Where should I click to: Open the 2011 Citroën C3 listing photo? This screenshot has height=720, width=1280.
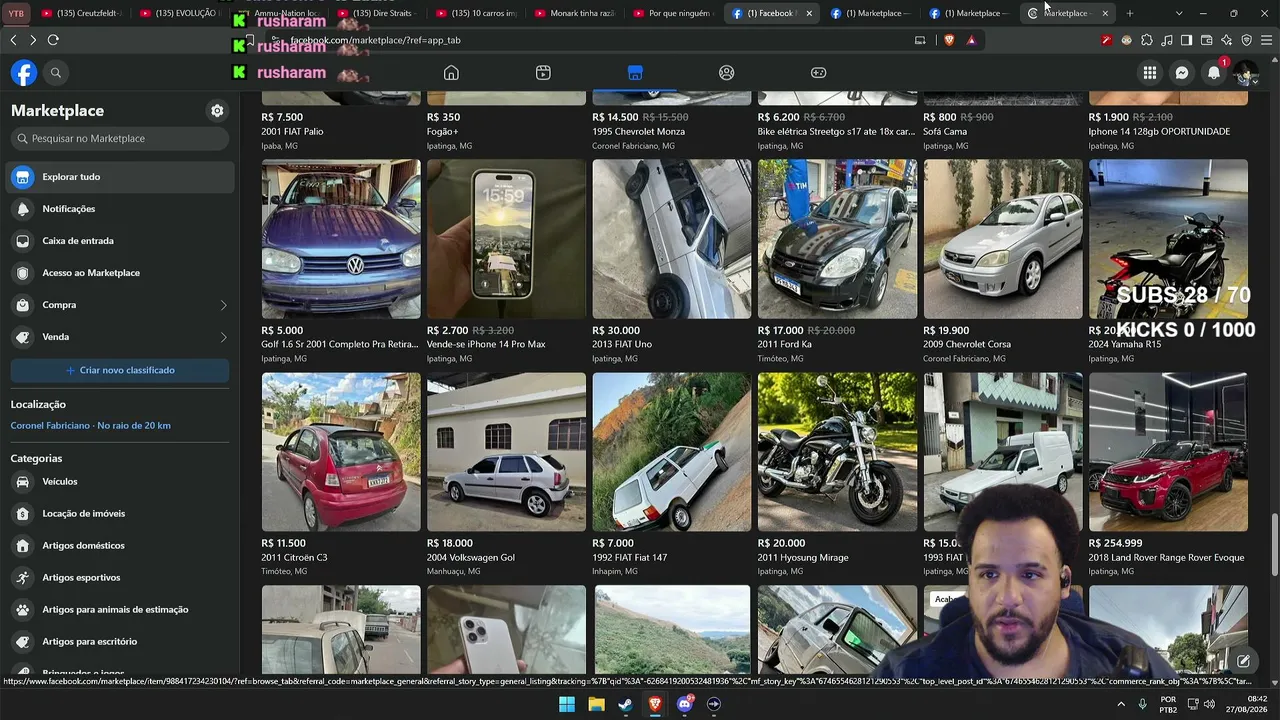[x=341, y=452]
